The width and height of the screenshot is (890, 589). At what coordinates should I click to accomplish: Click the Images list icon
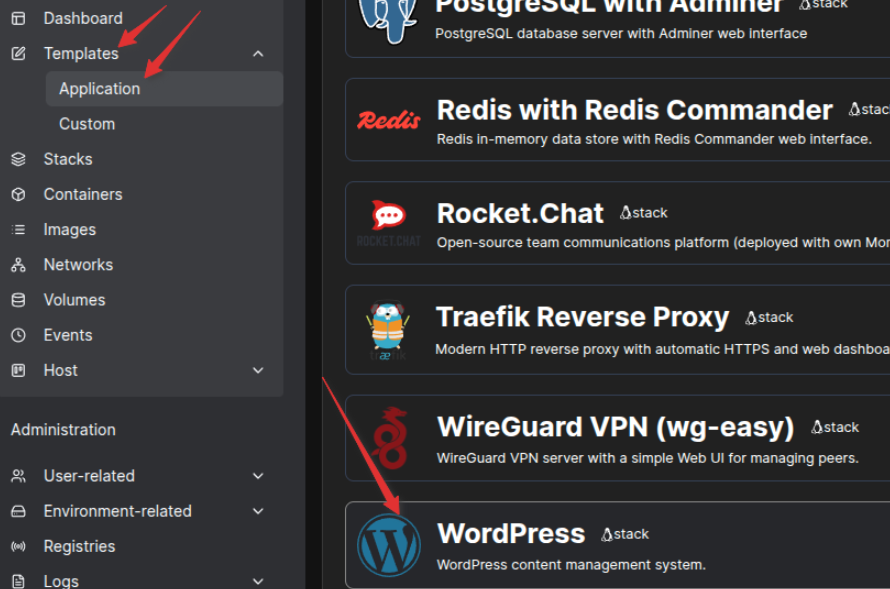pyautogui.click(x=18, y=229)
